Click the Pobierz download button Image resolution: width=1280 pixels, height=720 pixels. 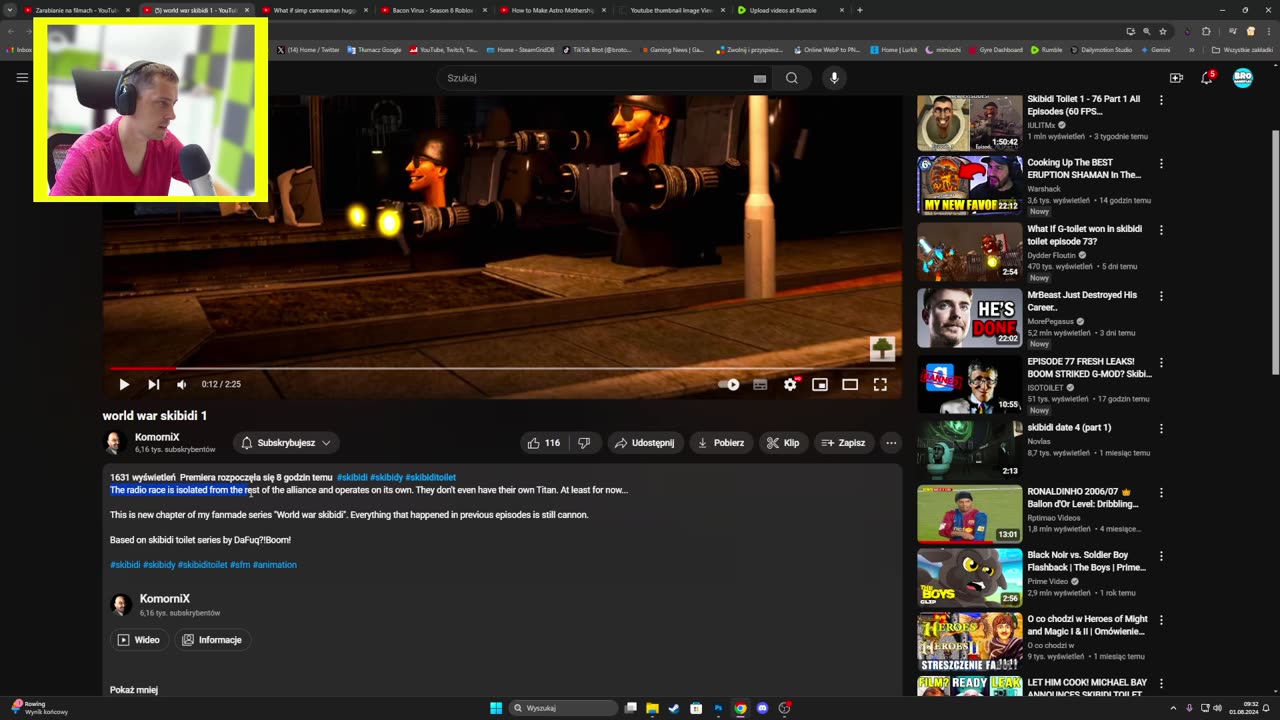[x=721, y=443]
